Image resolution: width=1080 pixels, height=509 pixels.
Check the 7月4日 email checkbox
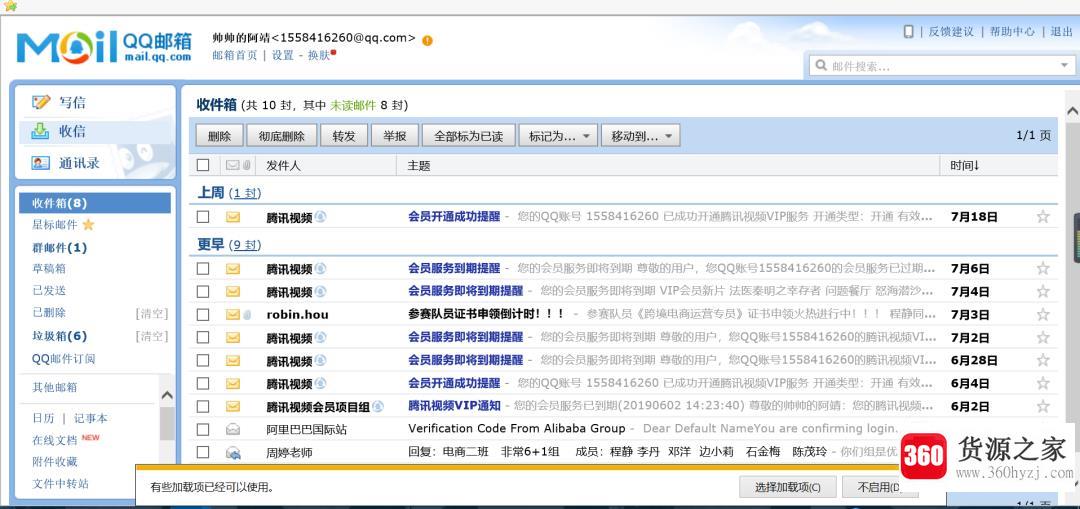point(202,291)
